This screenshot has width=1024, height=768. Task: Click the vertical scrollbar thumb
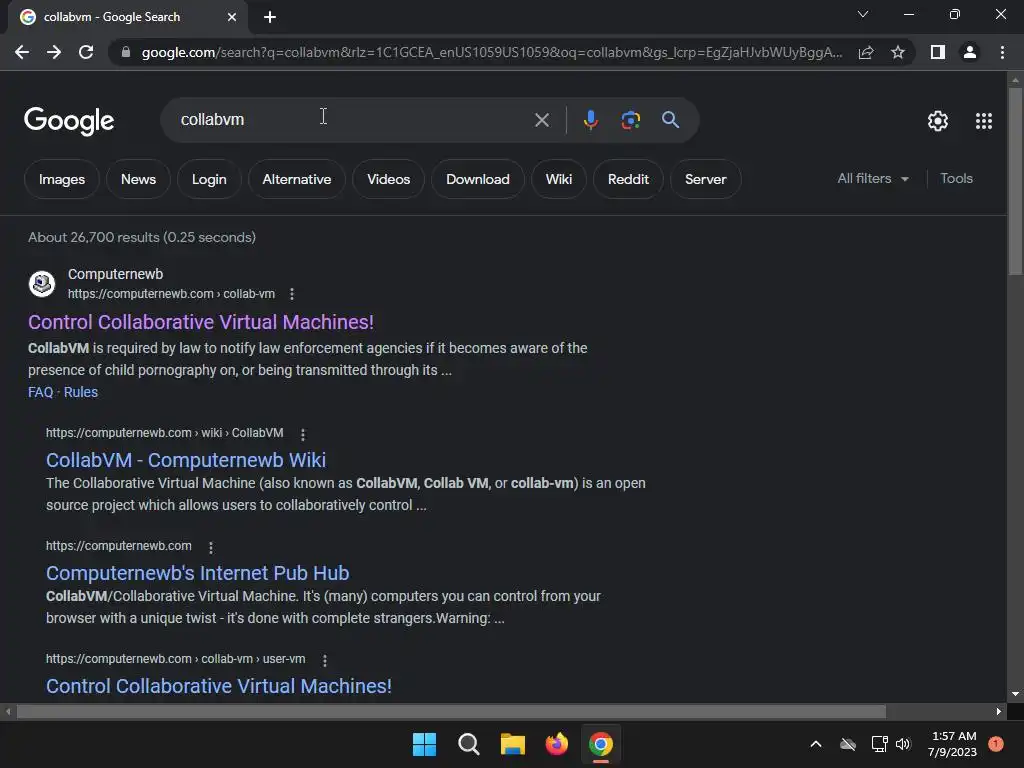click(x=1015, y=181)
